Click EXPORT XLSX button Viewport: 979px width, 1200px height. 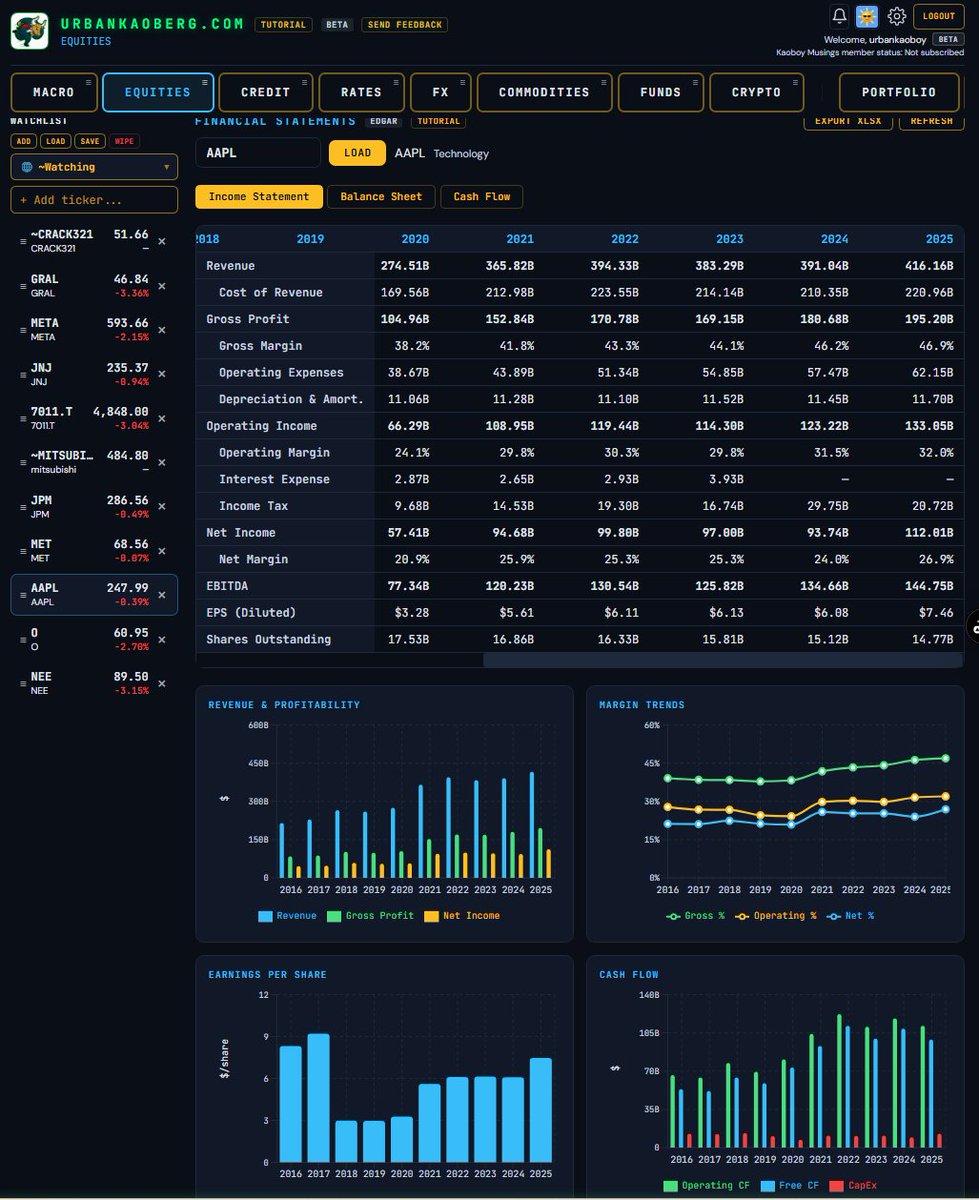coord(847,121)
